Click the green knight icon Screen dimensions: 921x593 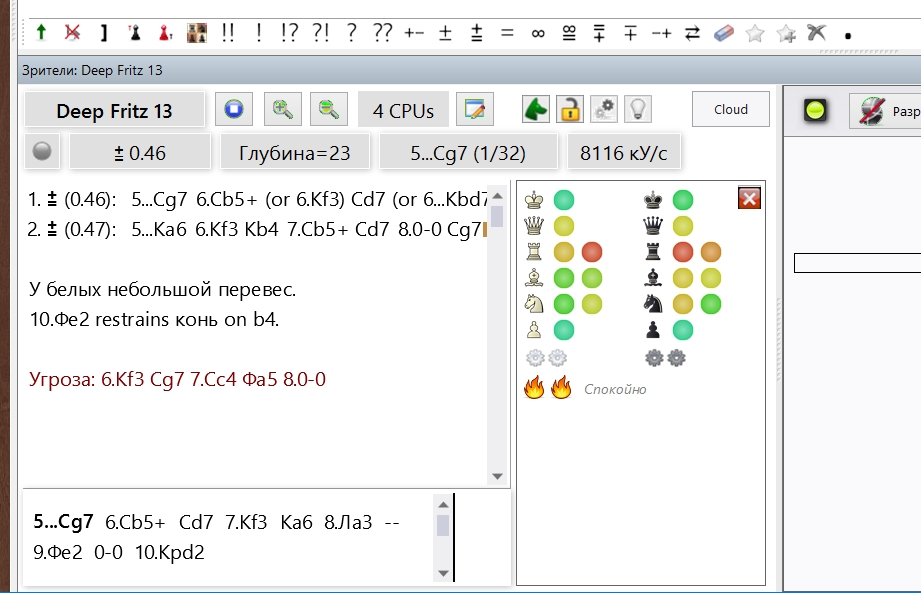coord(537,109)
